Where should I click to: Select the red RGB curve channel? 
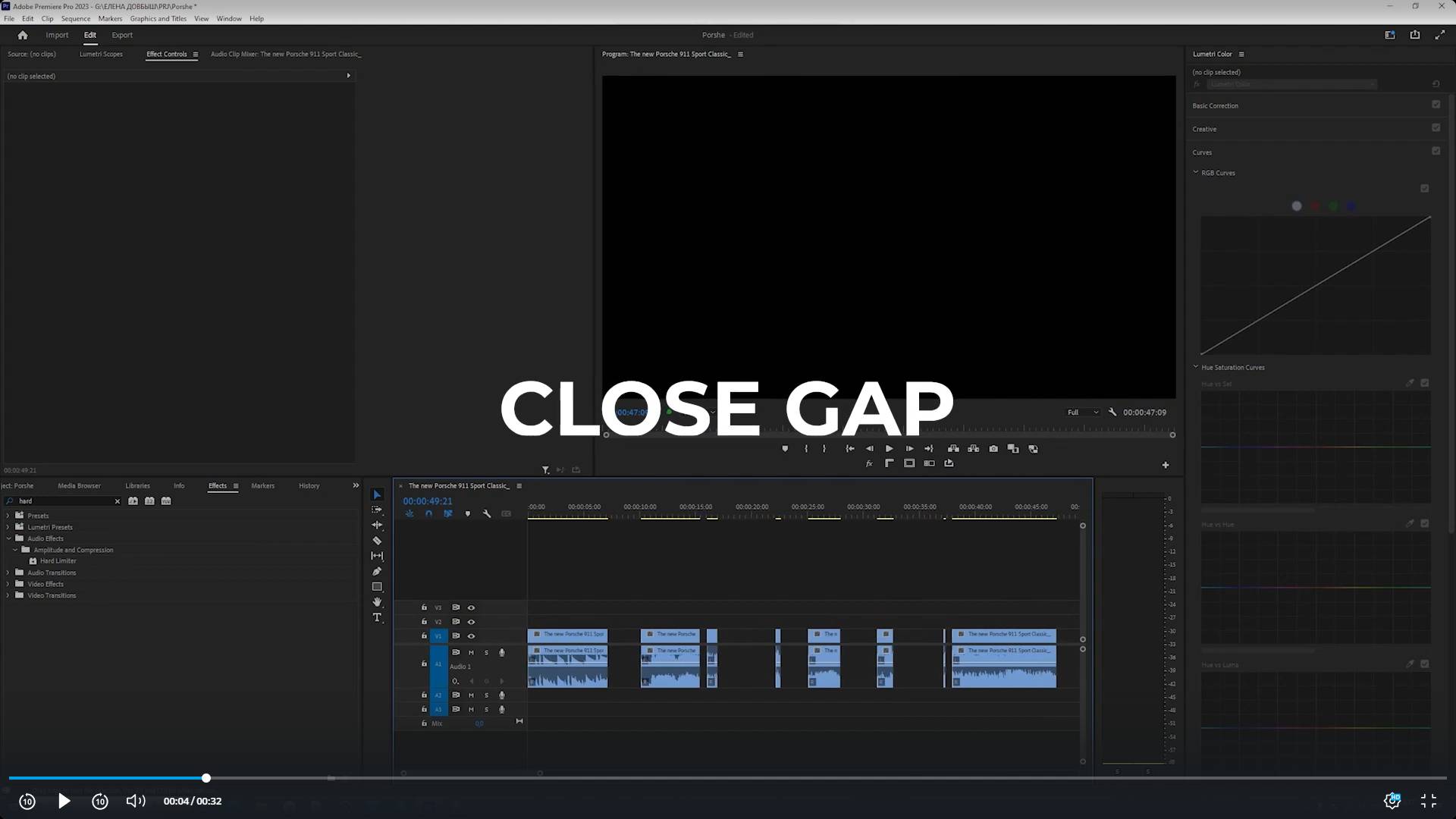click(x=1315, y=206)
